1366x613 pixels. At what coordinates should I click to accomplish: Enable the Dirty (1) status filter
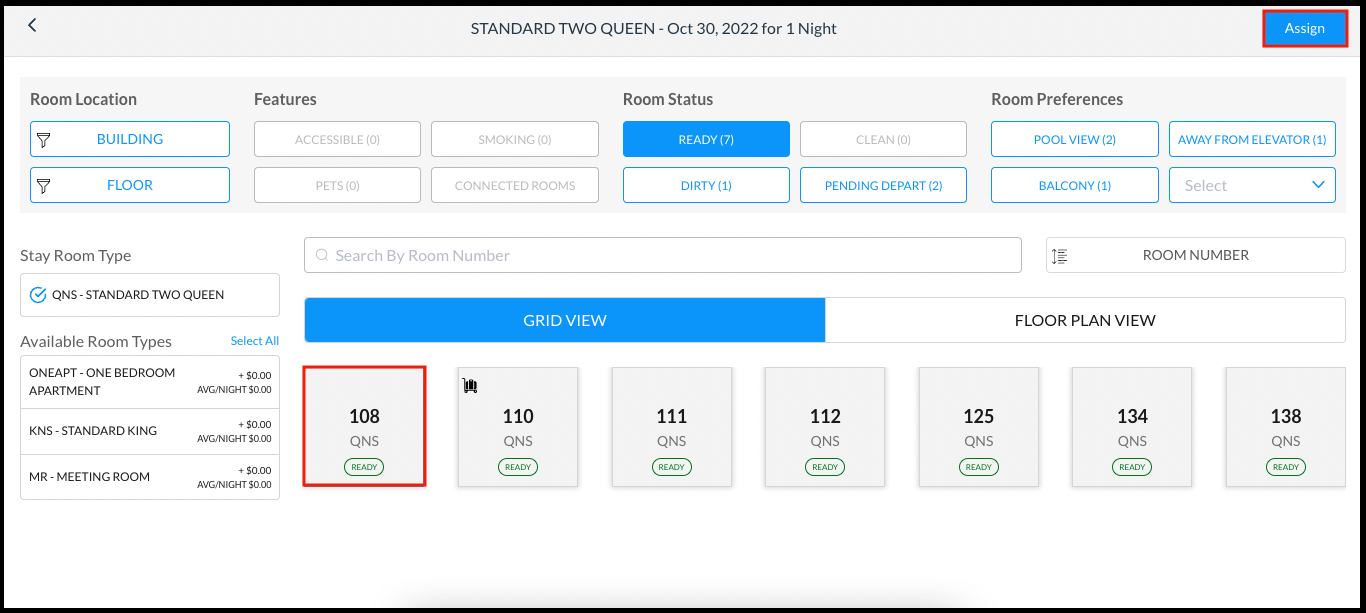[x=706, y=186]
